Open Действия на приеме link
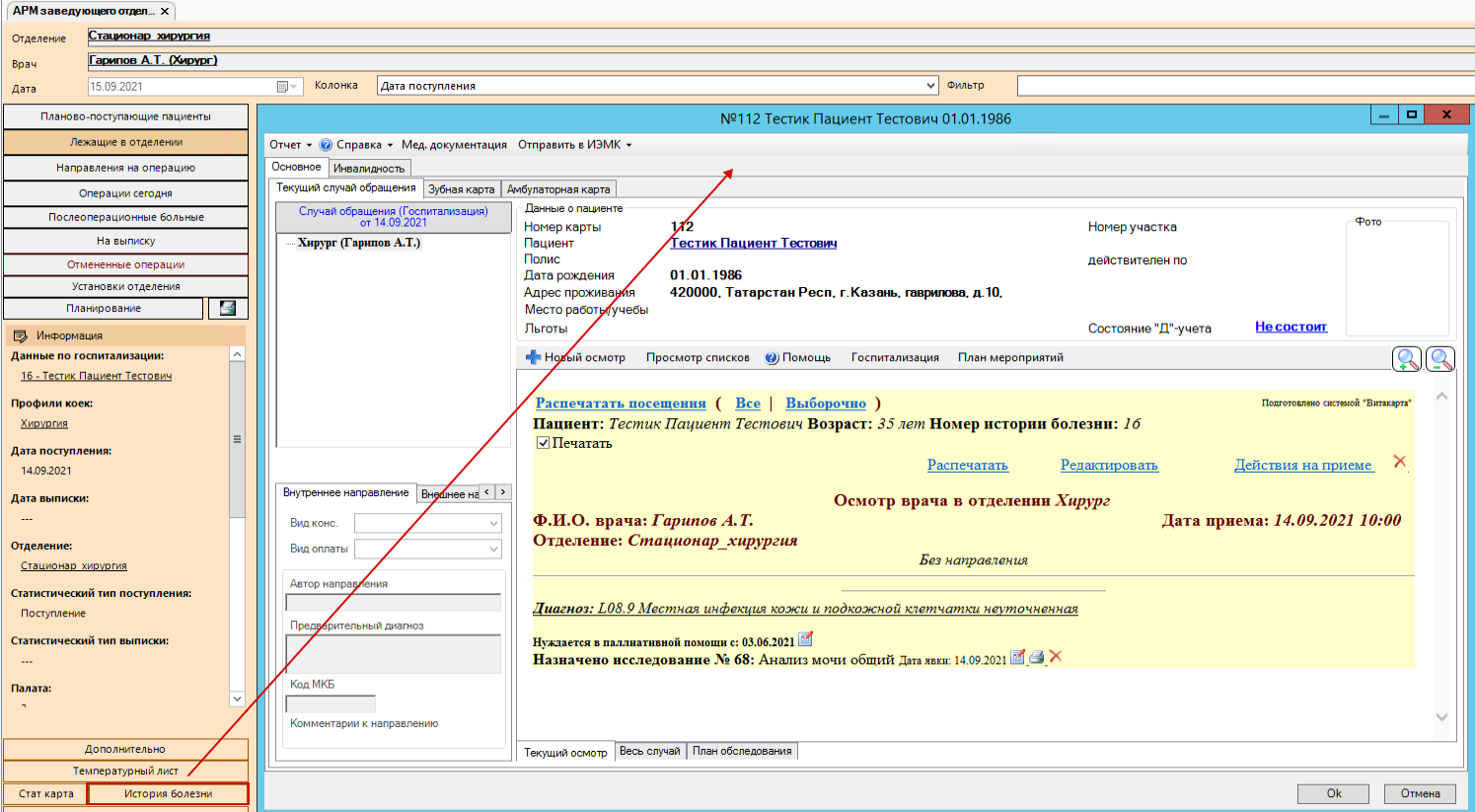This screenshot has height=812, width=1475. coord(1303,465)
